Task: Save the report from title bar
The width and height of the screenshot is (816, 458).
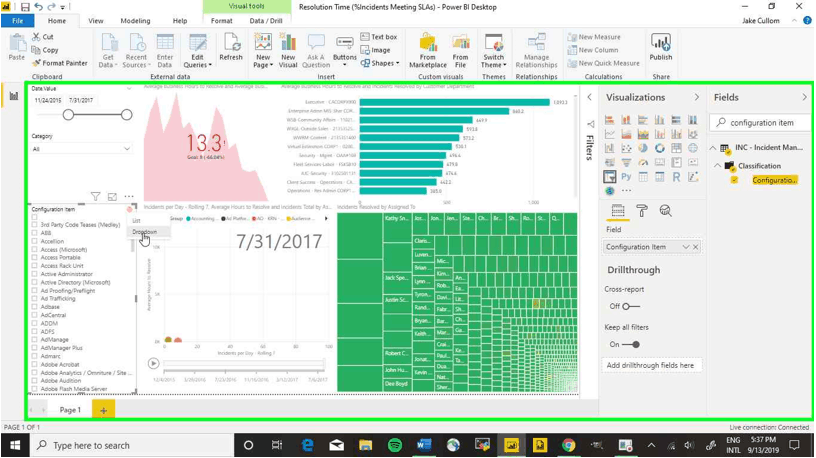Action: [24, 7]
